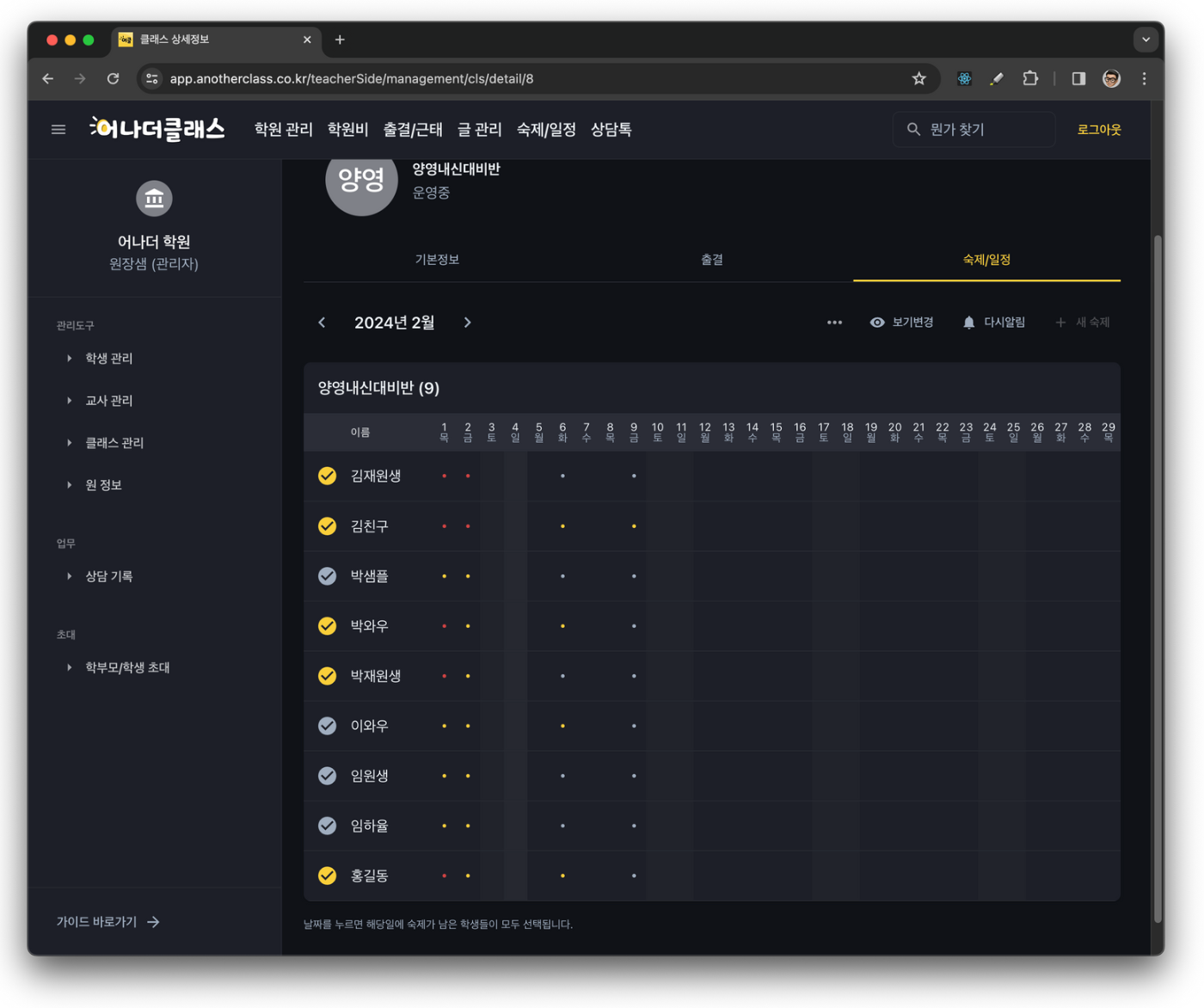Screen dimensions: 1204x1008
Task: Toggle the checkbox for 김친구
Action: (327, 526)
